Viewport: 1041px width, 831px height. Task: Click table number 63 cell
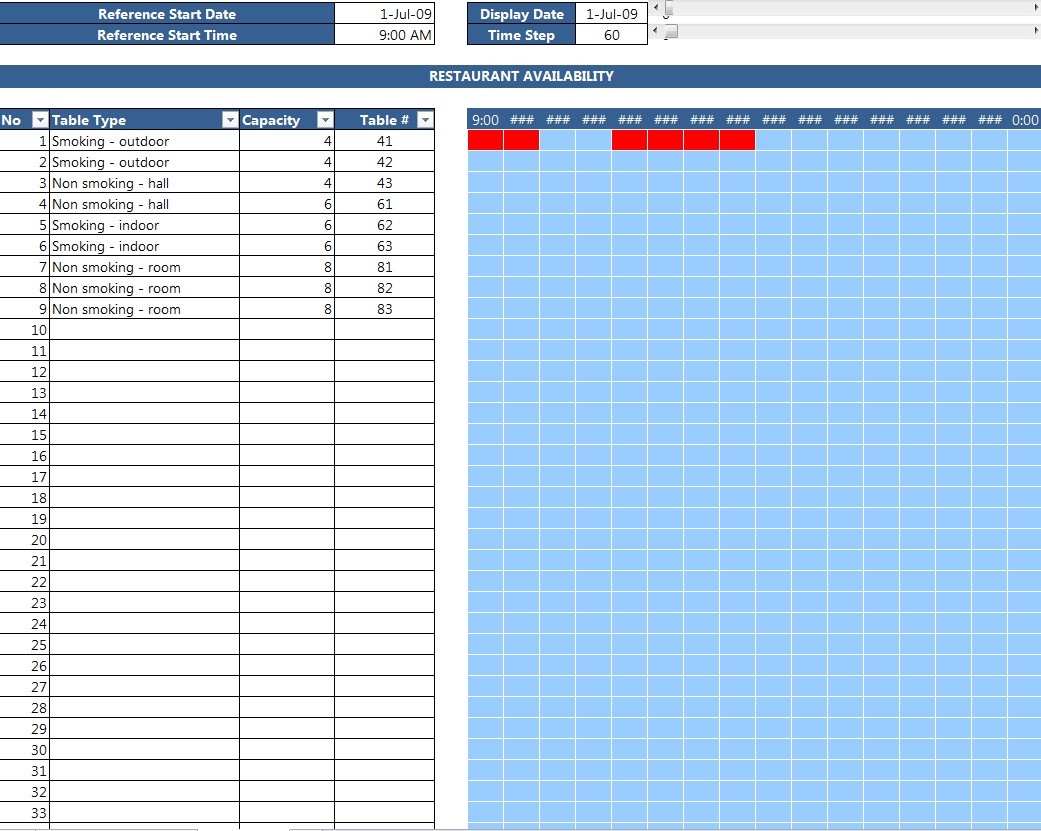click(384, 246)
